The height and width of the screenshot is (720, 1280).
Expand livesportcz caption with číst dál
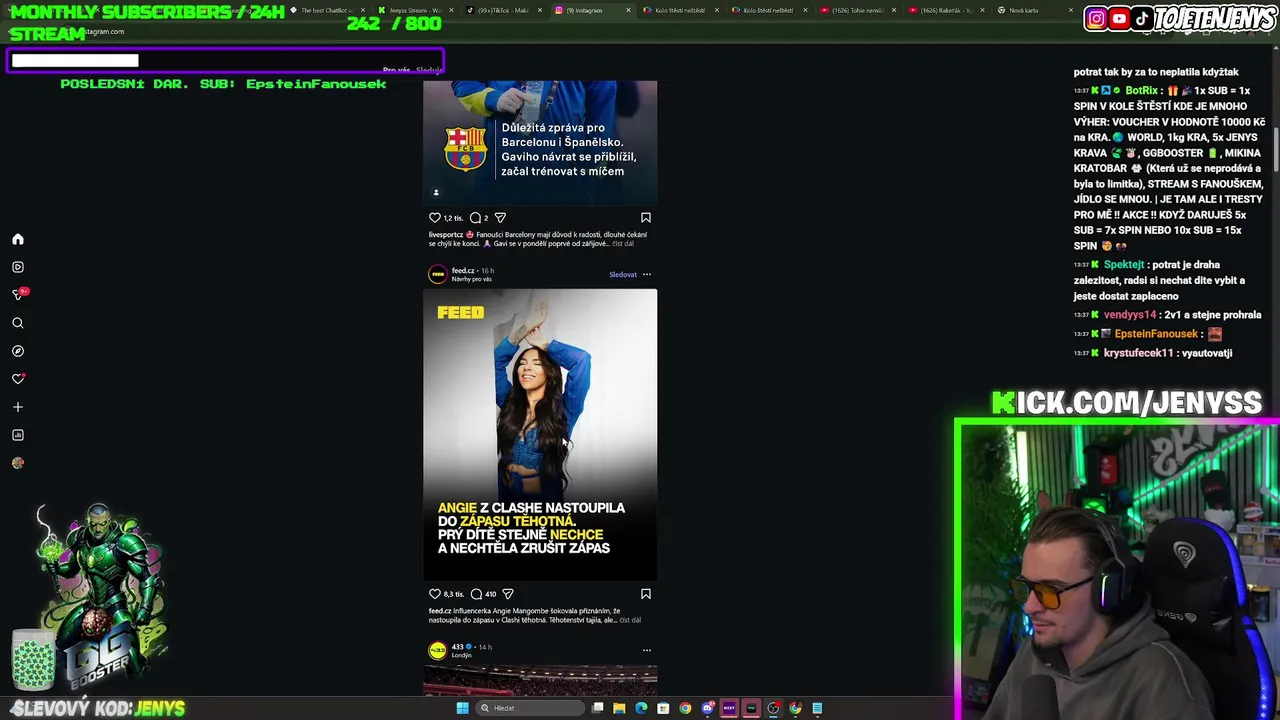pyautogui.click(x=623, y=244)
